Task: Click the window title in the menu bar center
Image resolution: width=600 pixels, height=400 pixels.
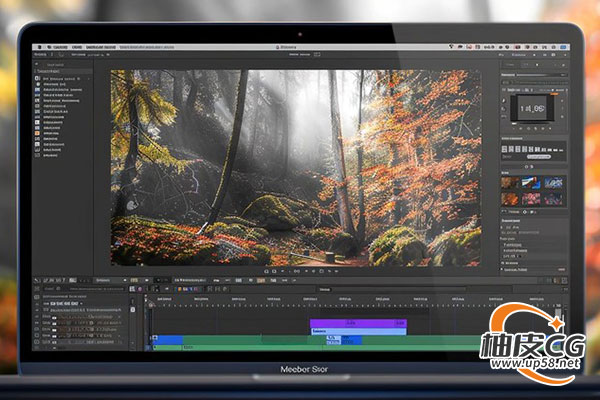Action: [x=286, y=47]
